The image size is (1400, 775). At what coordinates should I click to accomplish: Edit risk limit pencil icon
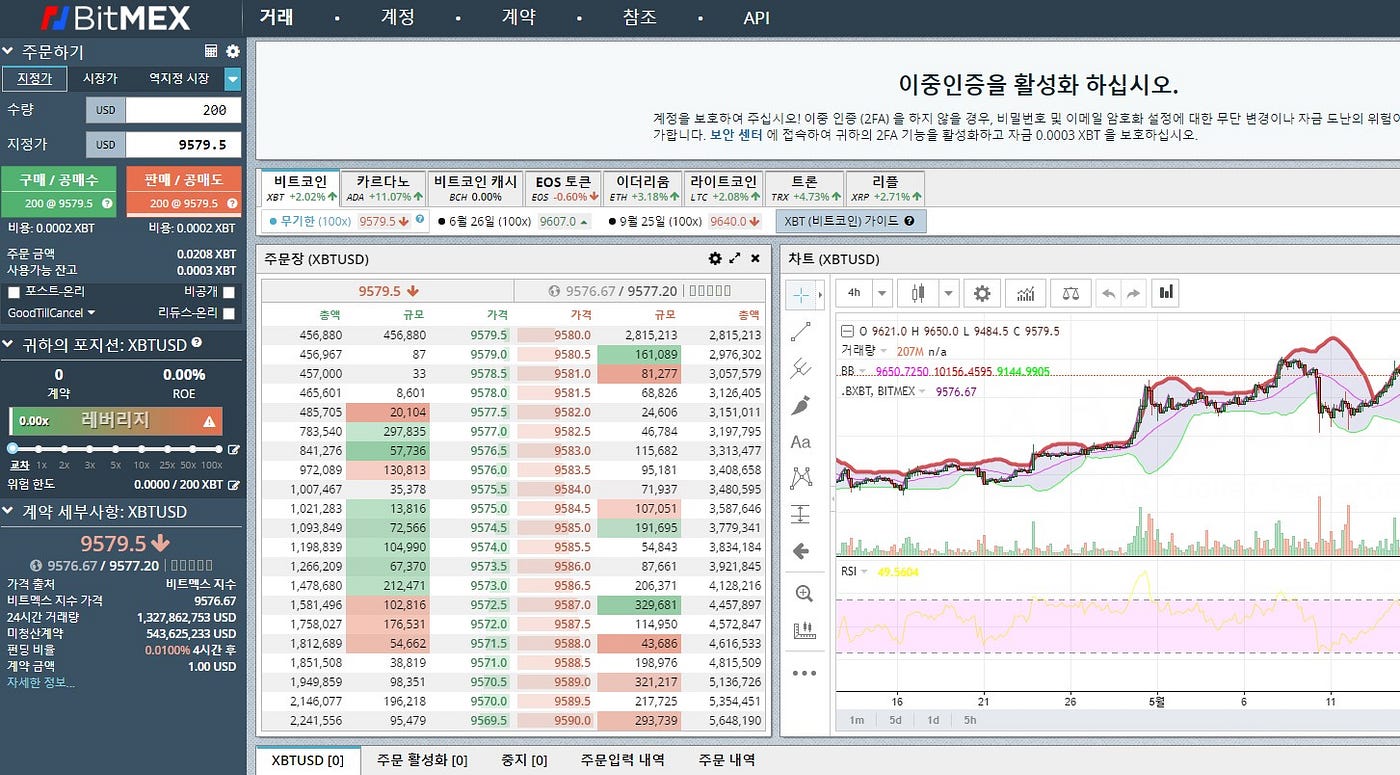click(234, 485)
